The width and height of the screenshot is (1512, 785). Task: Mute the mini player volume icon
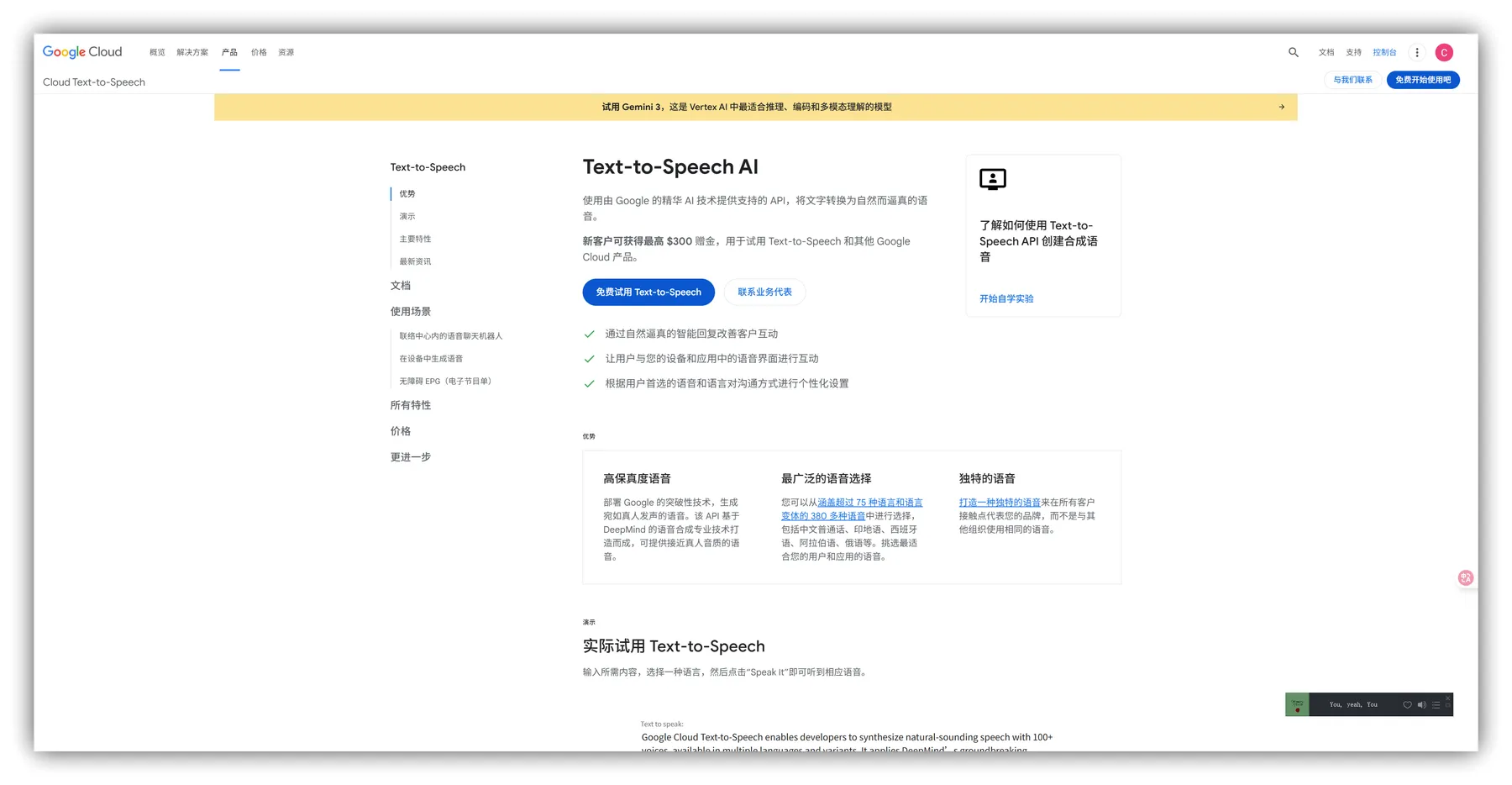pyautogui.click(x=1421, y=705)
